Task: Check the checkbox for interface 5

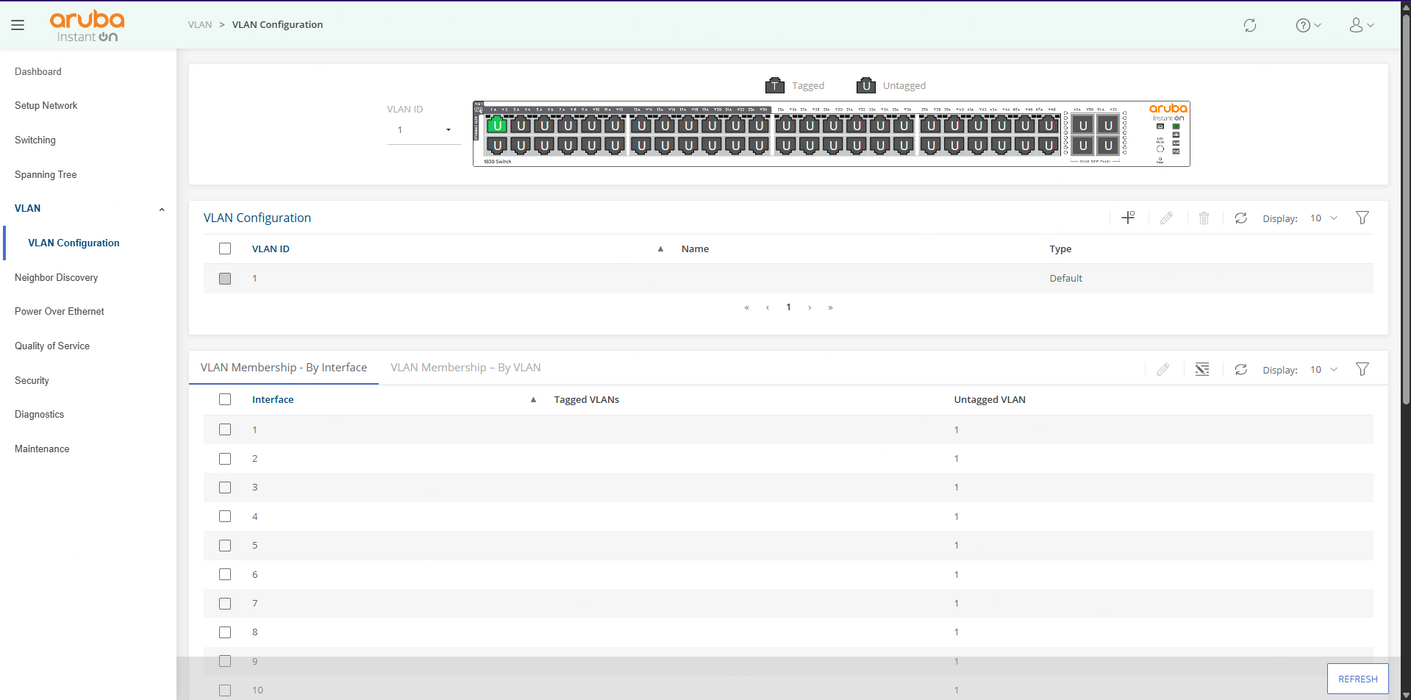Action: point(225,545)
